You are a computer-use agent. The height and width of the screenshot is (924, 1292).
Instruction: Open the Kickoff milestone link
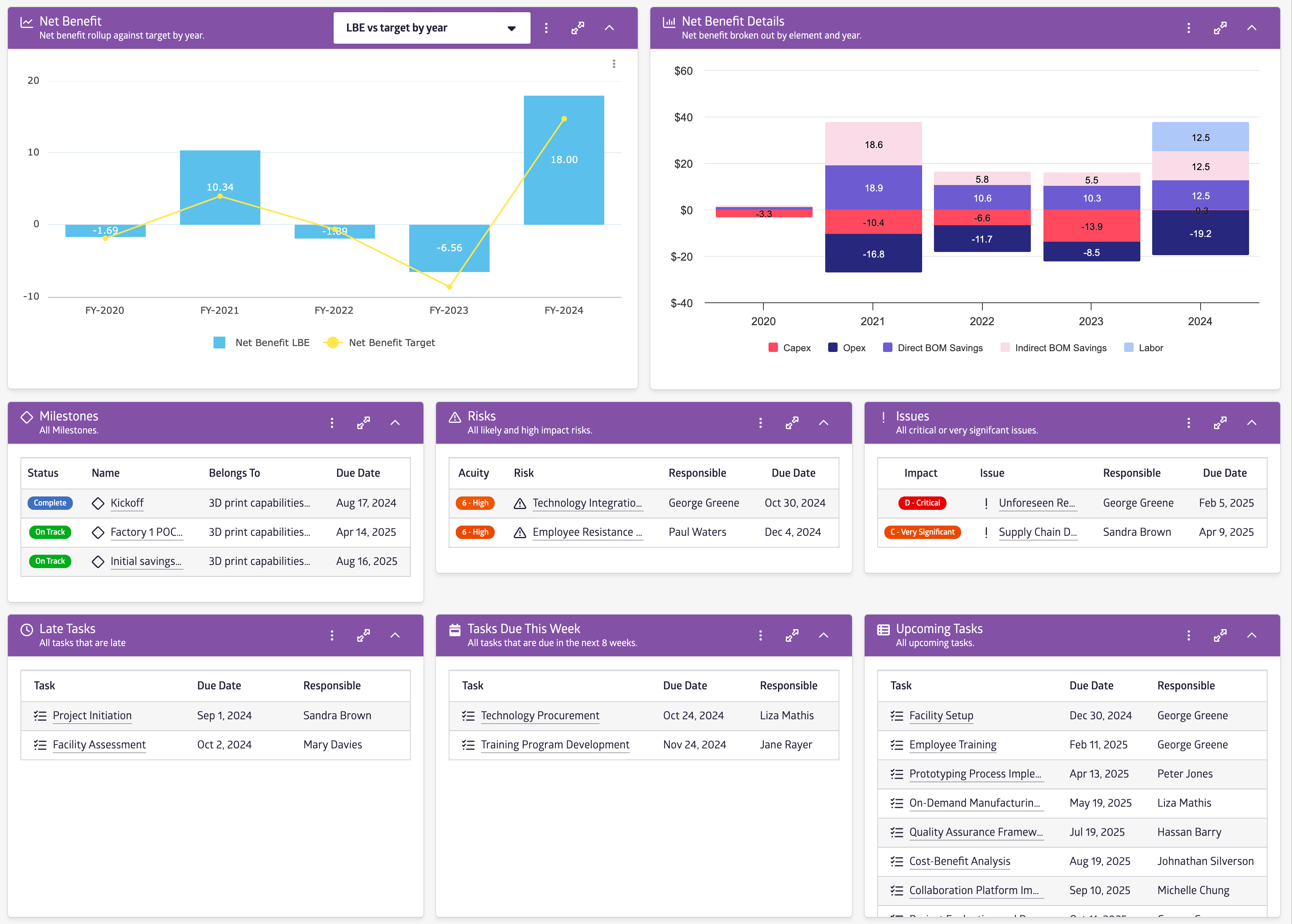126,503
